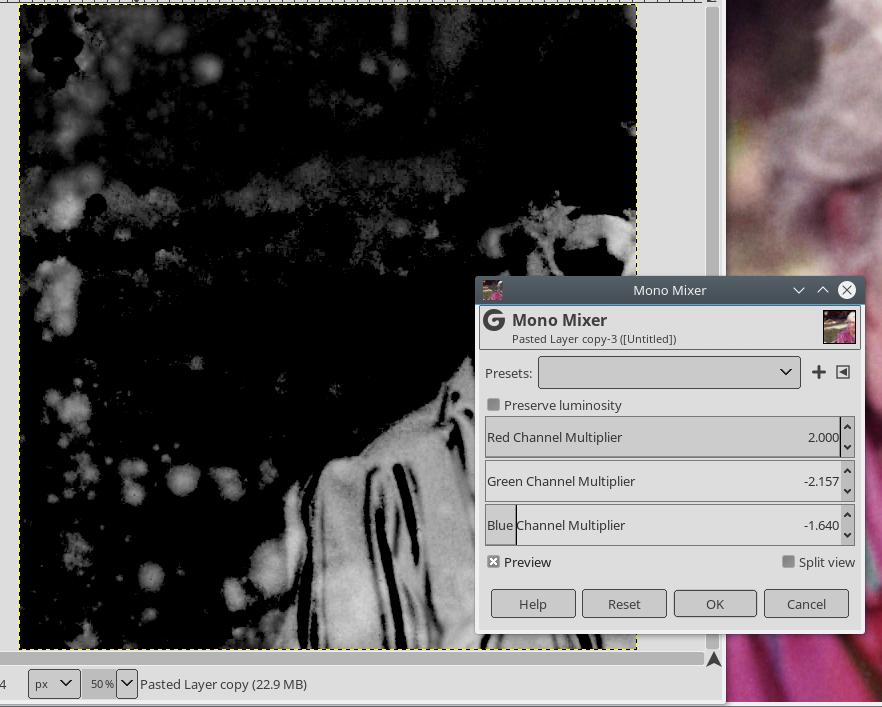Save current settings as a named preset

pyautogui.click(x=818, y=372)
